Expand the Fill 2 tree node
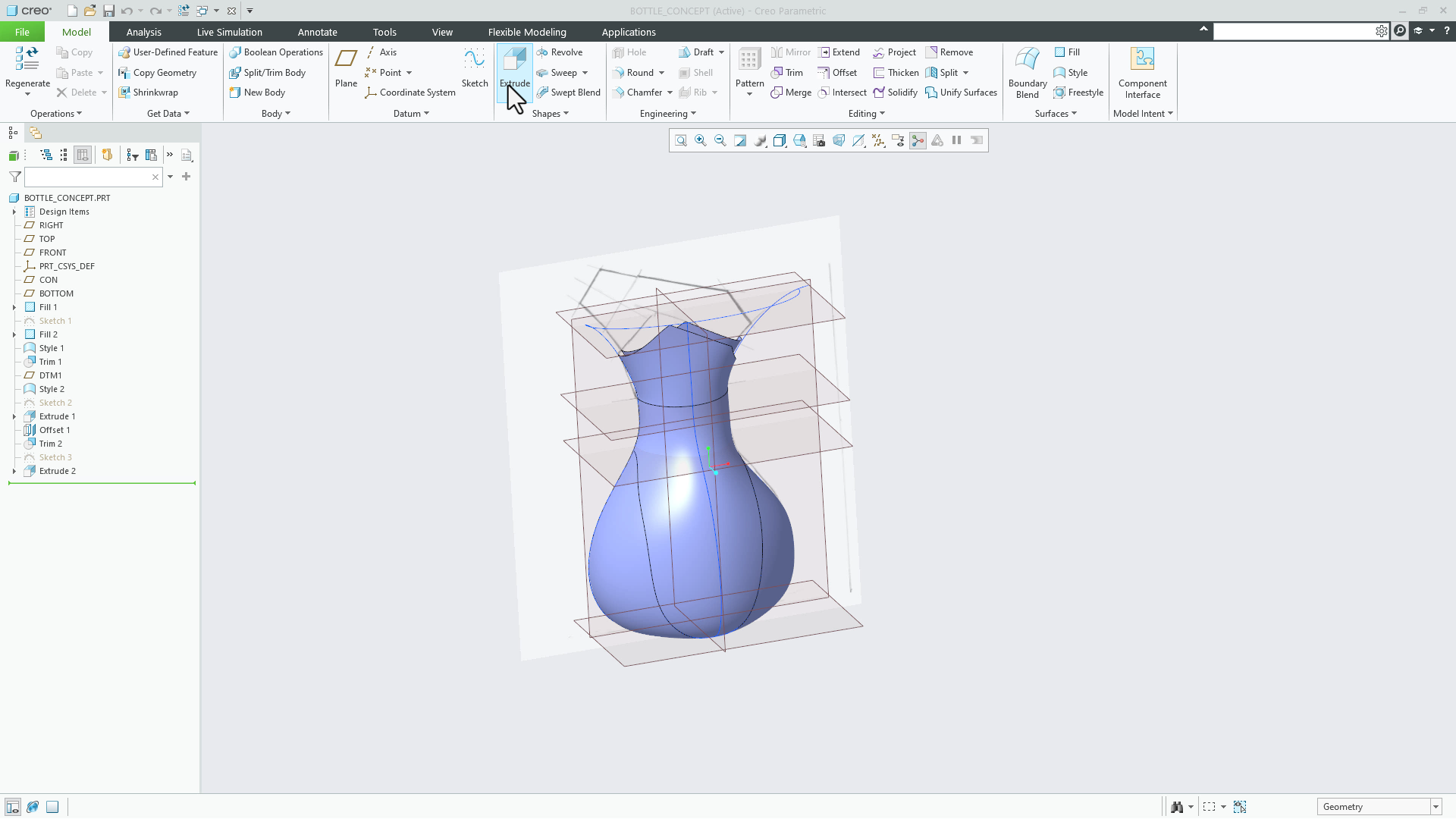This screenshot has width=1456, height=819. click(x=14, y=334)
